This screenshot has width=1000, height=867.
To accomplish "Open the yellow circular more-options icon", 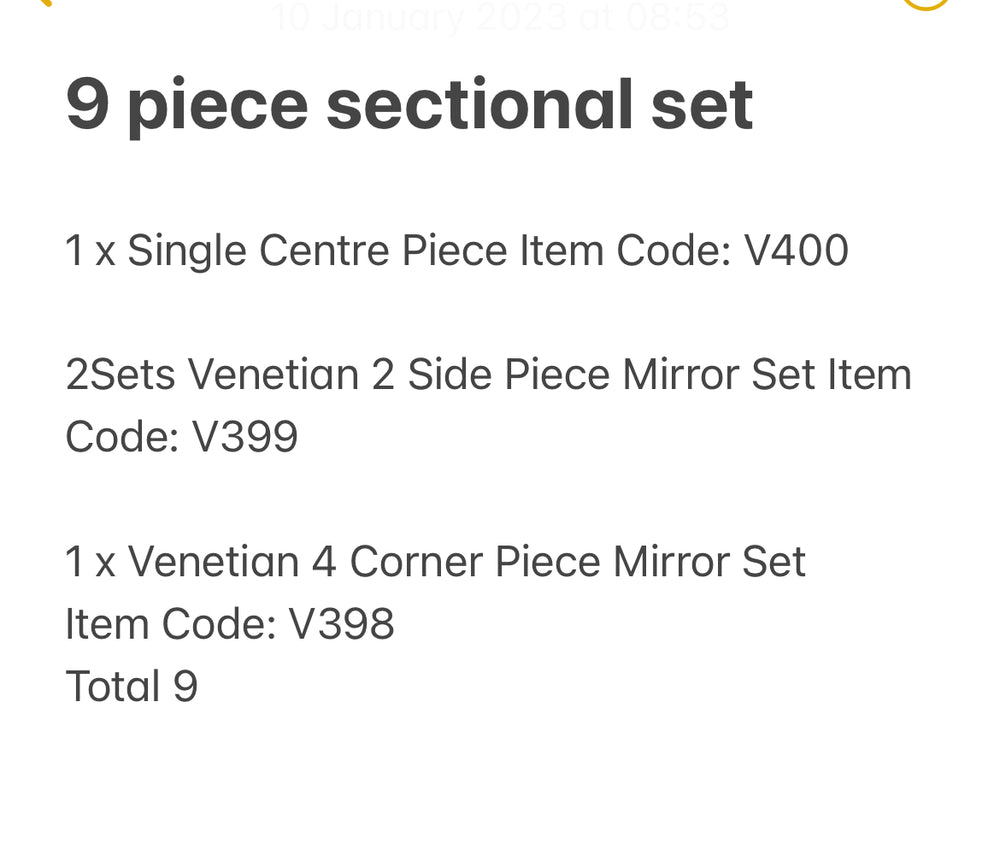I will pyautogui.click(x=925, y=4).
